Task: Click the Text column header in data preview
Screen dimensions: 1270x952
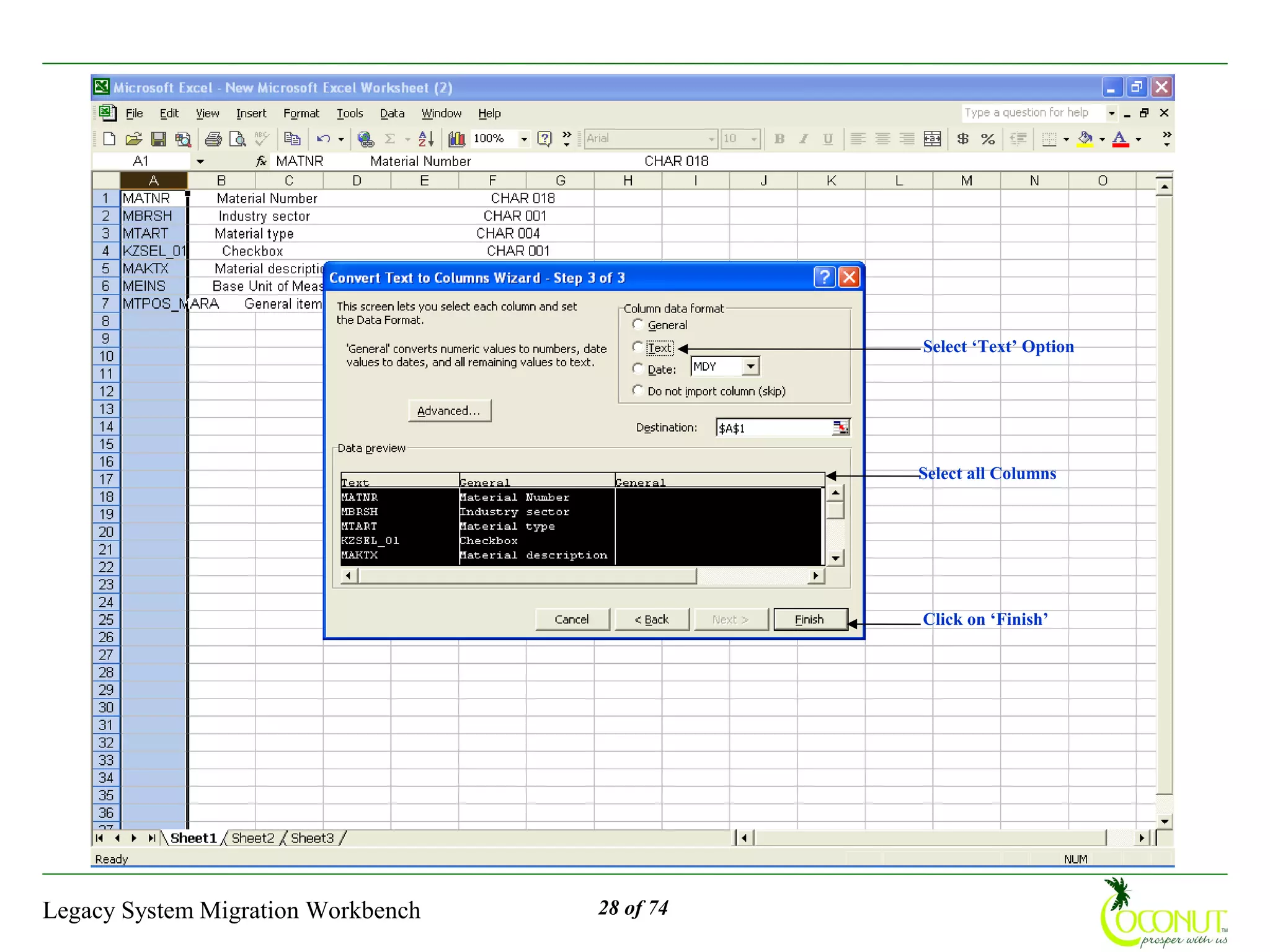Action: [399, 482]
